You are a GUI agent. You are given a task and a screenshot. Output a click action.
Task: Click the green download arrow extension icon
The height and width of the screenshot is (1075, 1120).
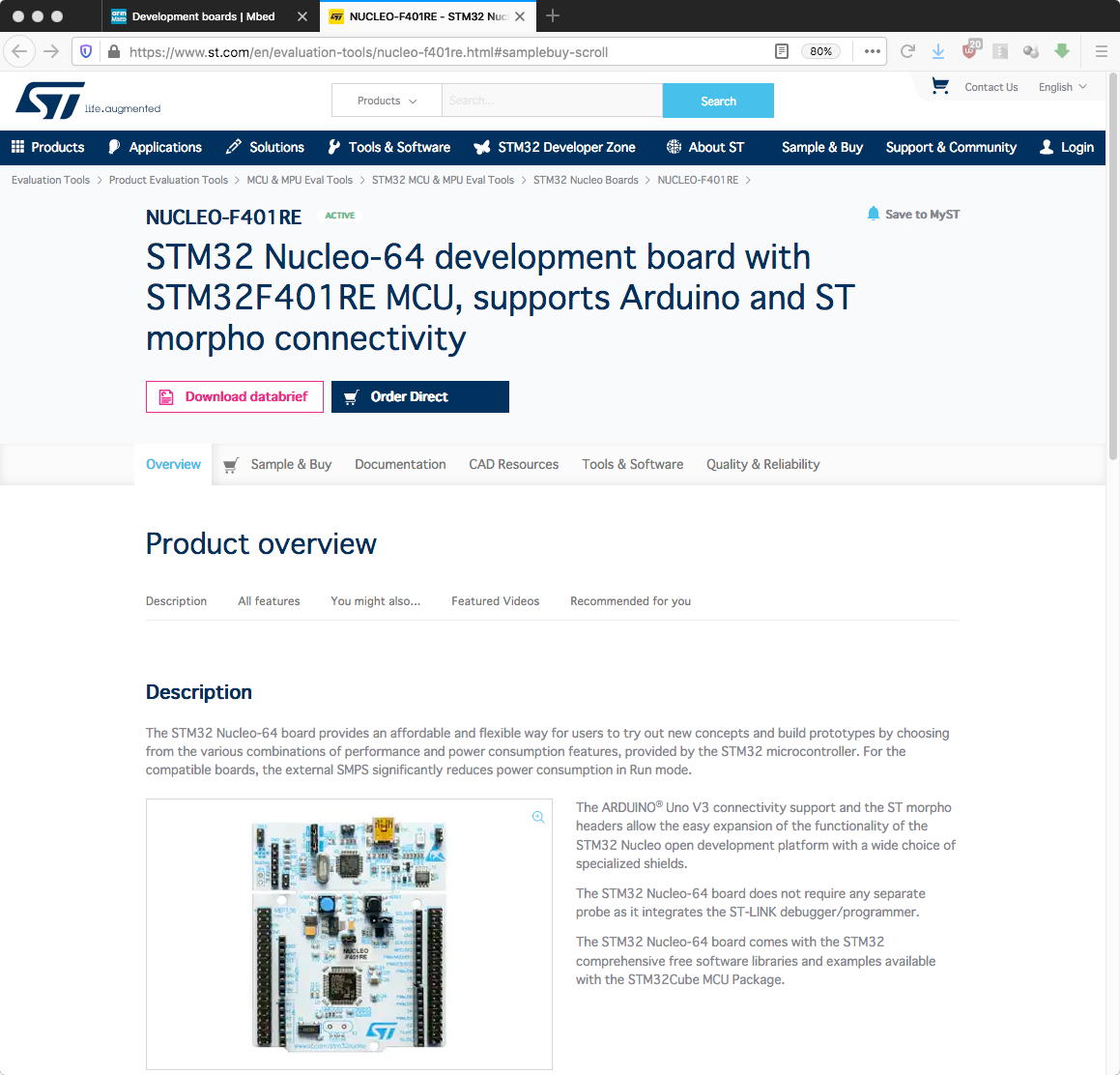pyautogui.click(x=1061, y=50)
